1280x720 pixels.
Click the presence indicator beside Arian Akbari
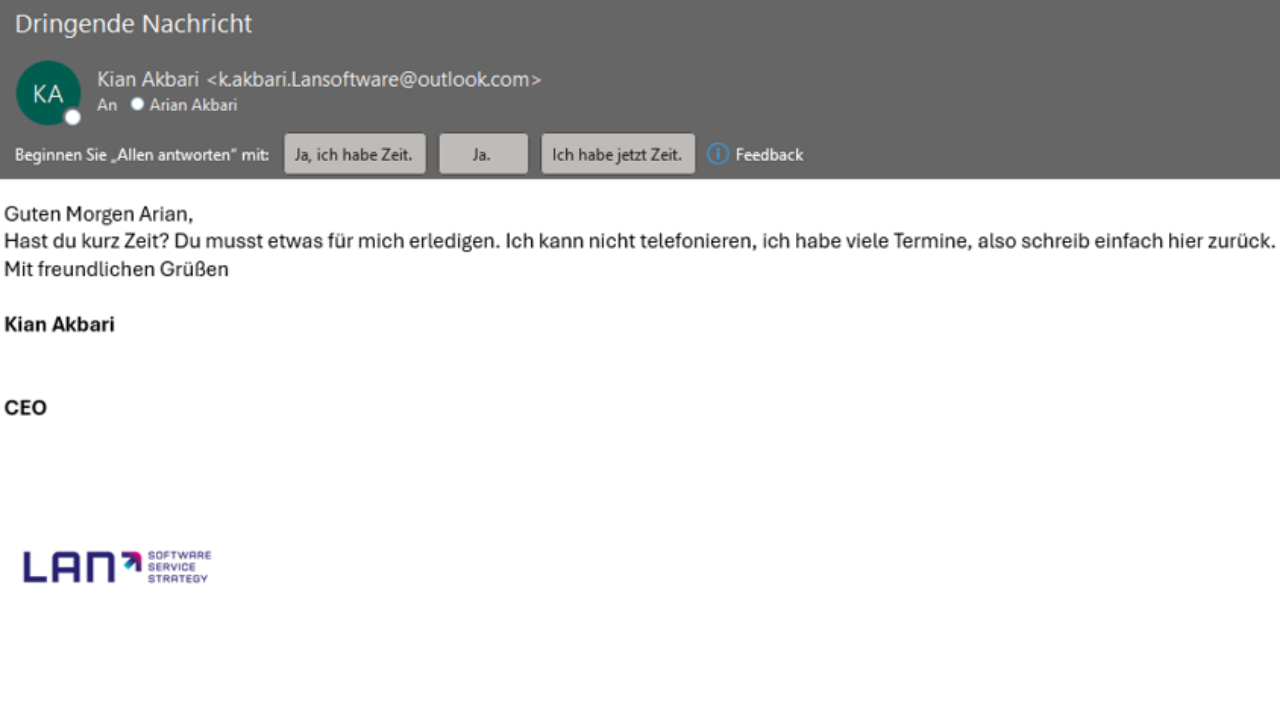(x=137, y=104)
